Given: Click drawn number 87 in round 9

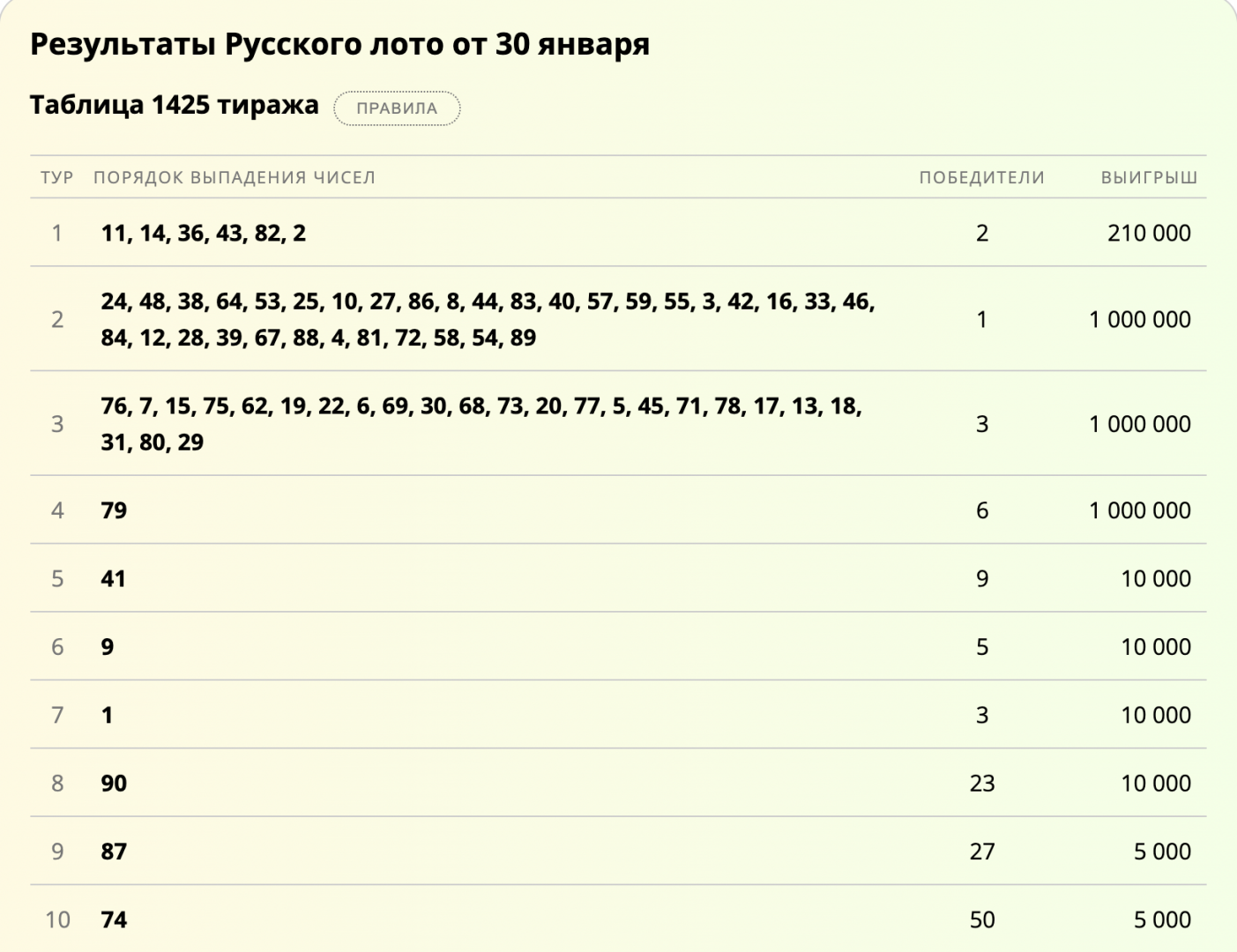Looking at the screenshot, I should 114,852.
